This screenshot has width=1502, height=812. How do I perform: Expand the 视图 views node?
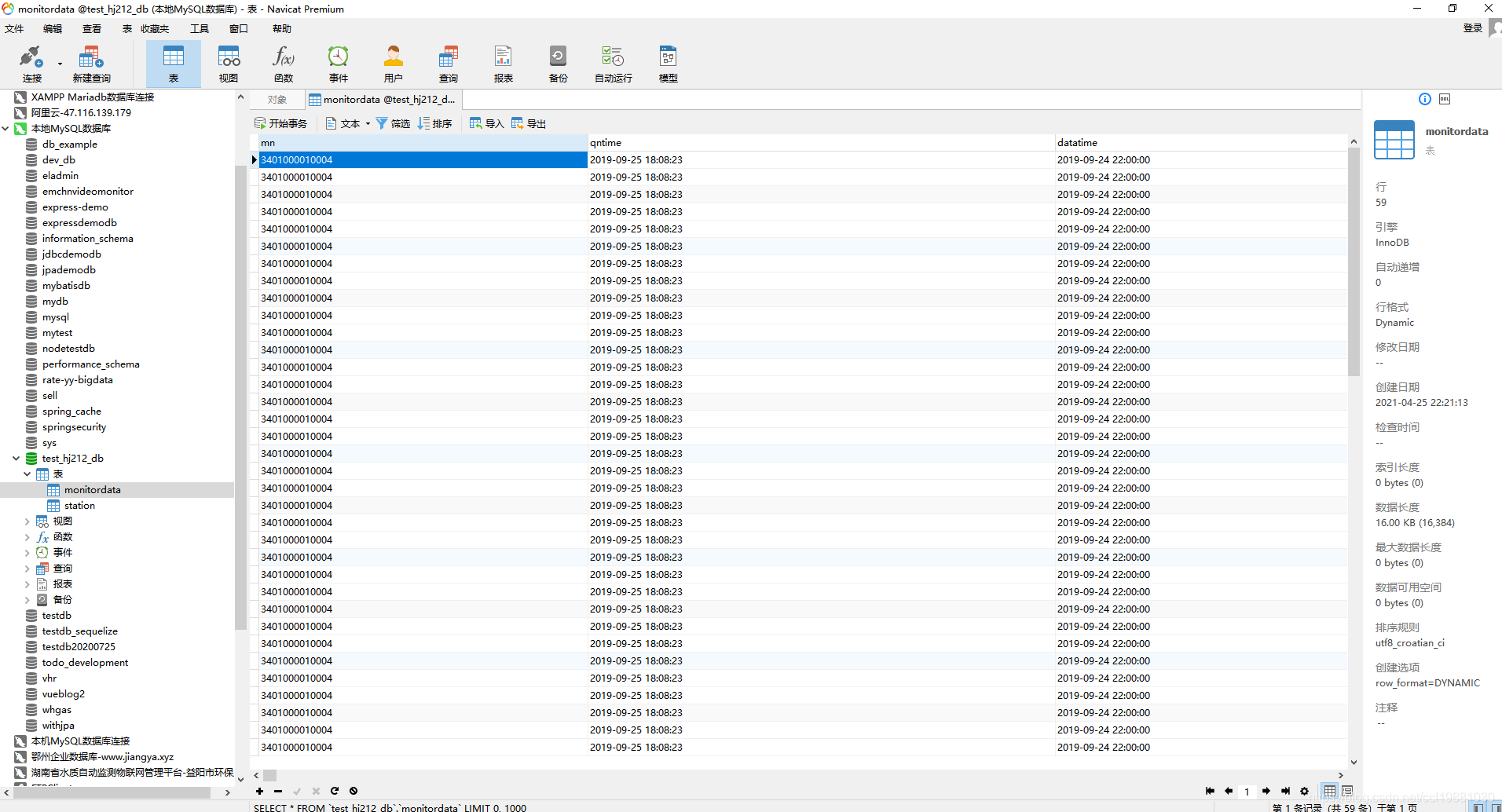tap(27, 521)
